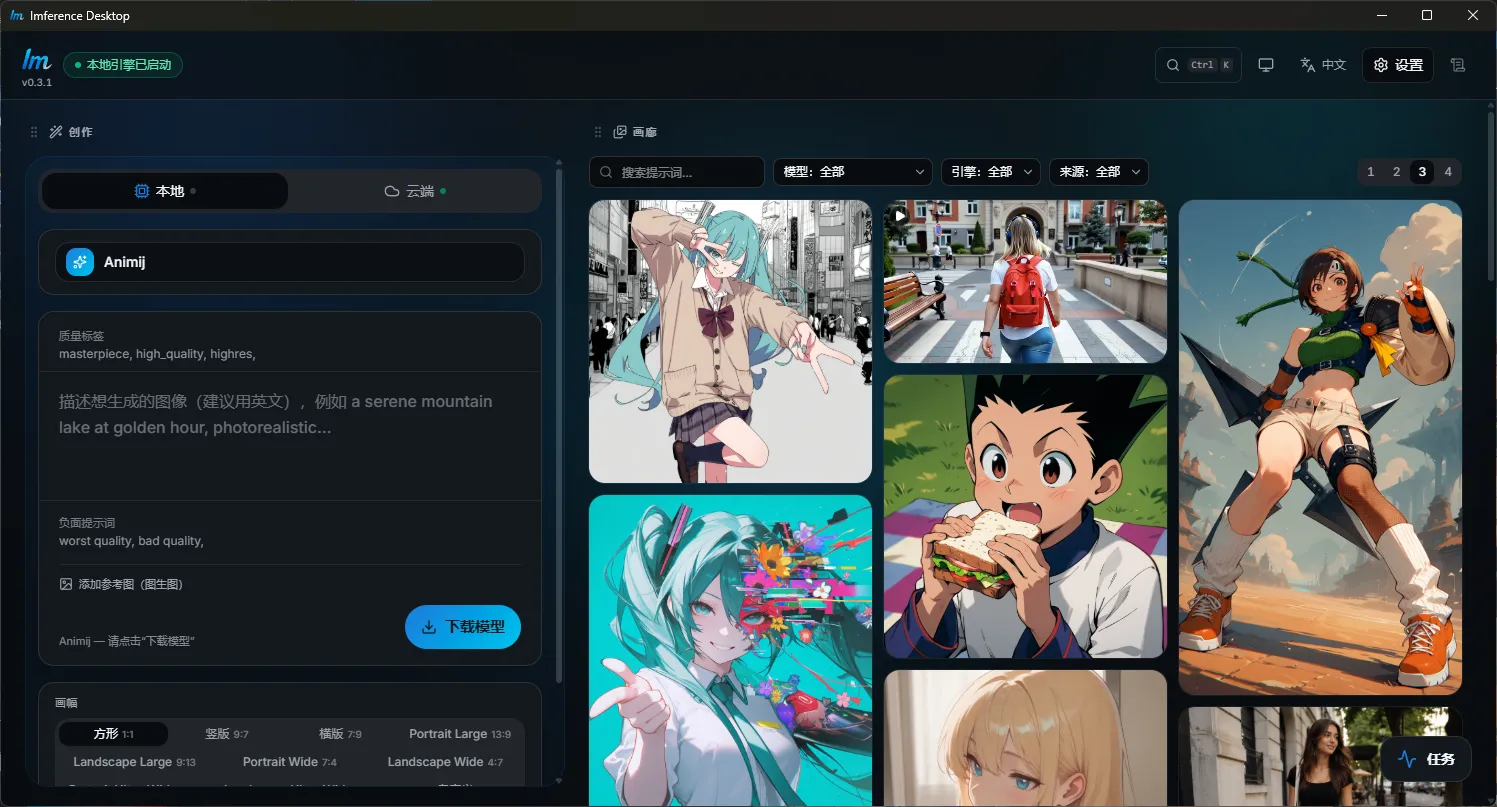Open the Ctrl K search box
This screenshot has width=1497, height=807.
click(1198, 65)
